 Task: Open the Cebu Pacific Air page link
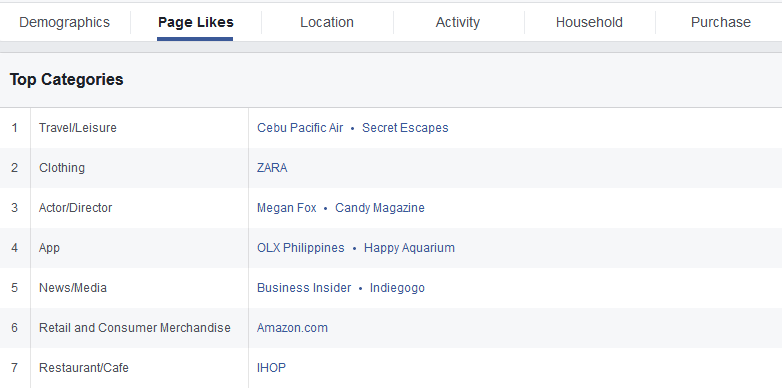point(300,128)
